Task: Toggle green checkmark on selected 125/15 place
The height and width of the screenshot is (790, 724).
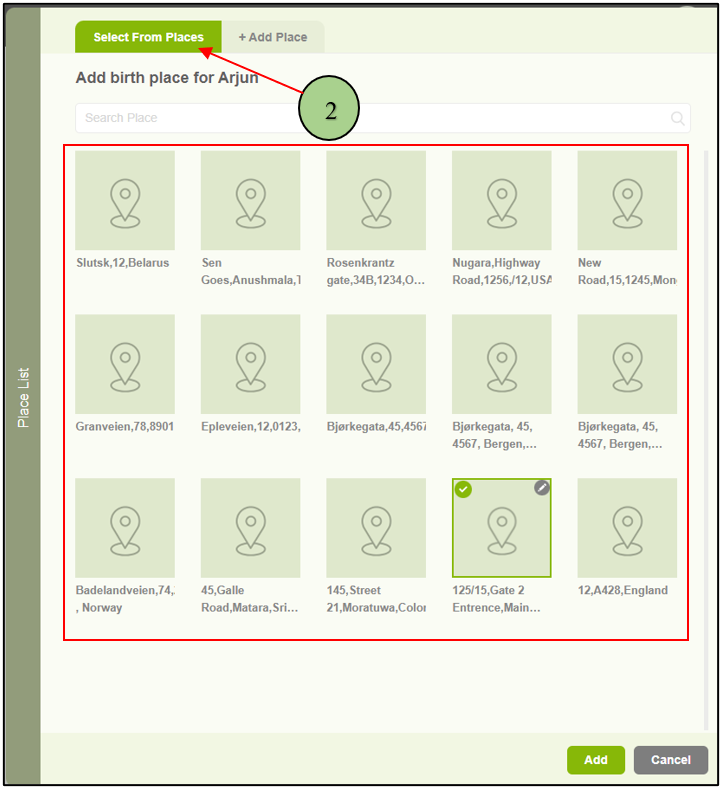Action: click(463, 489)
